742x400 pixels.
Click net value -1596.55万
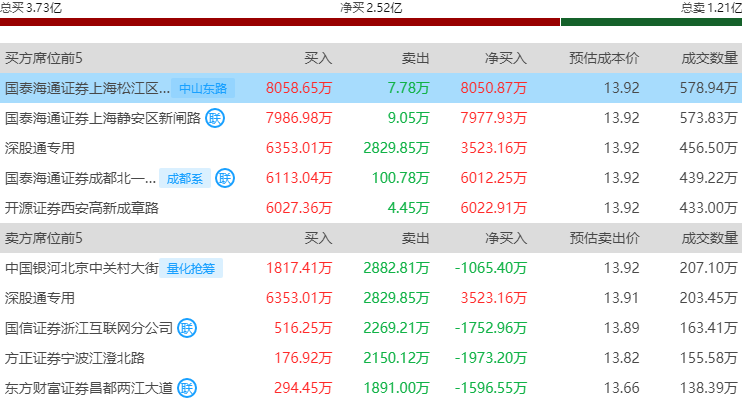491,388
